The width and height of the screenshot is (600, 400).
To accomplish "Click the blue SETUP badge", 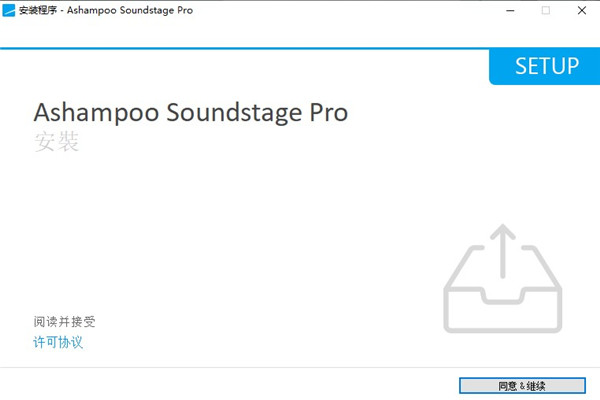I will coord(546,66).
